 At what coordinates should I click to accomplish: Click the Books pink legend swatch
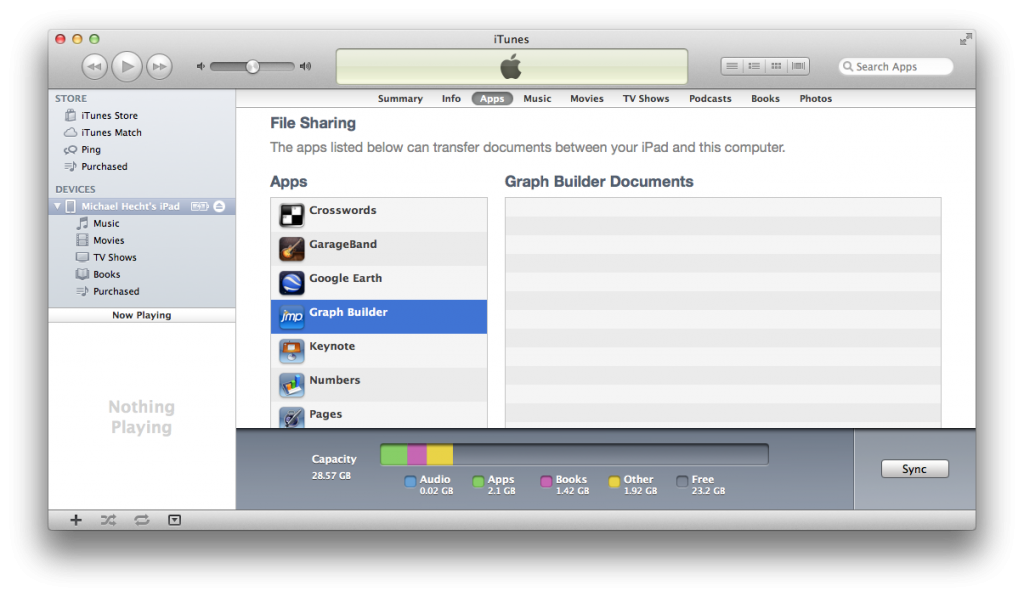coord(546,481)
